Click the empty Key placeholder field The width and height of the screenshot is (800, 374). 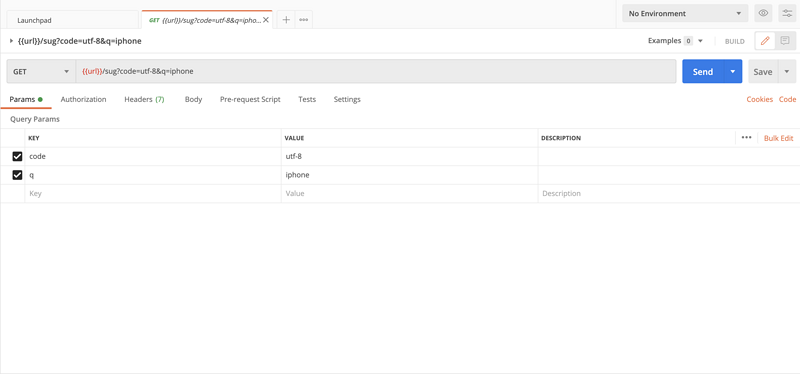pyautogui.click(x=153, y=193)
